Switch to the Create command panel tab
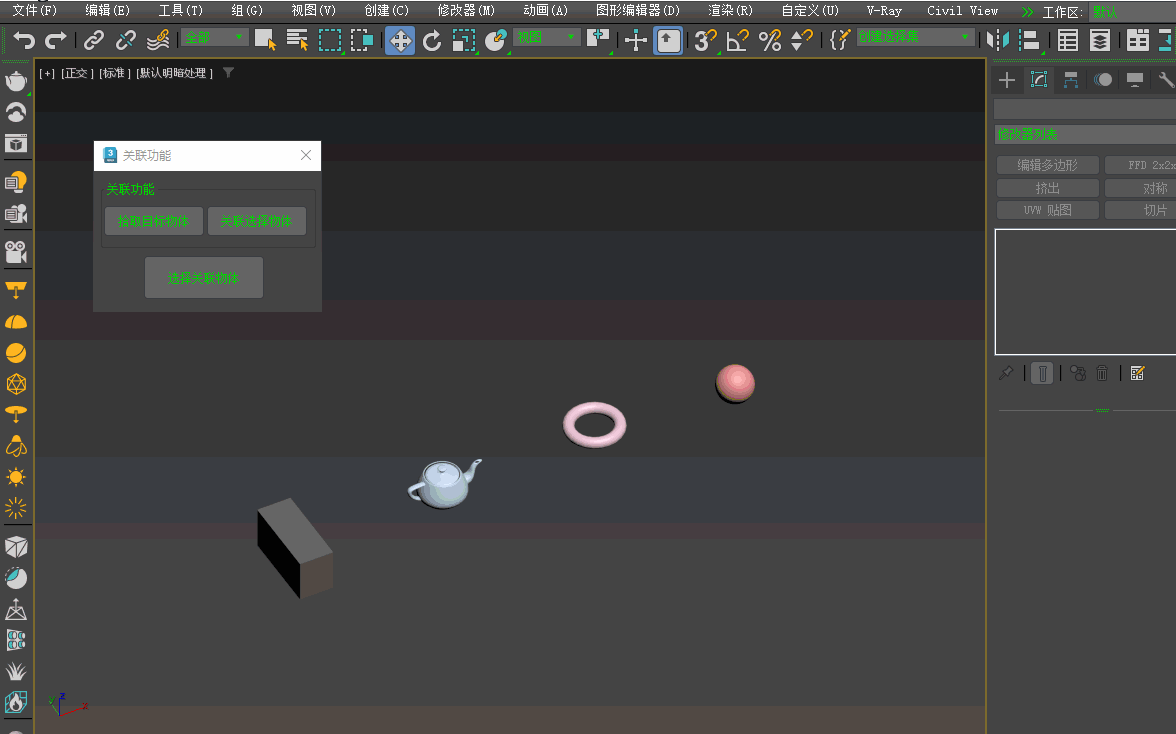 click(x=1007, y=80)
